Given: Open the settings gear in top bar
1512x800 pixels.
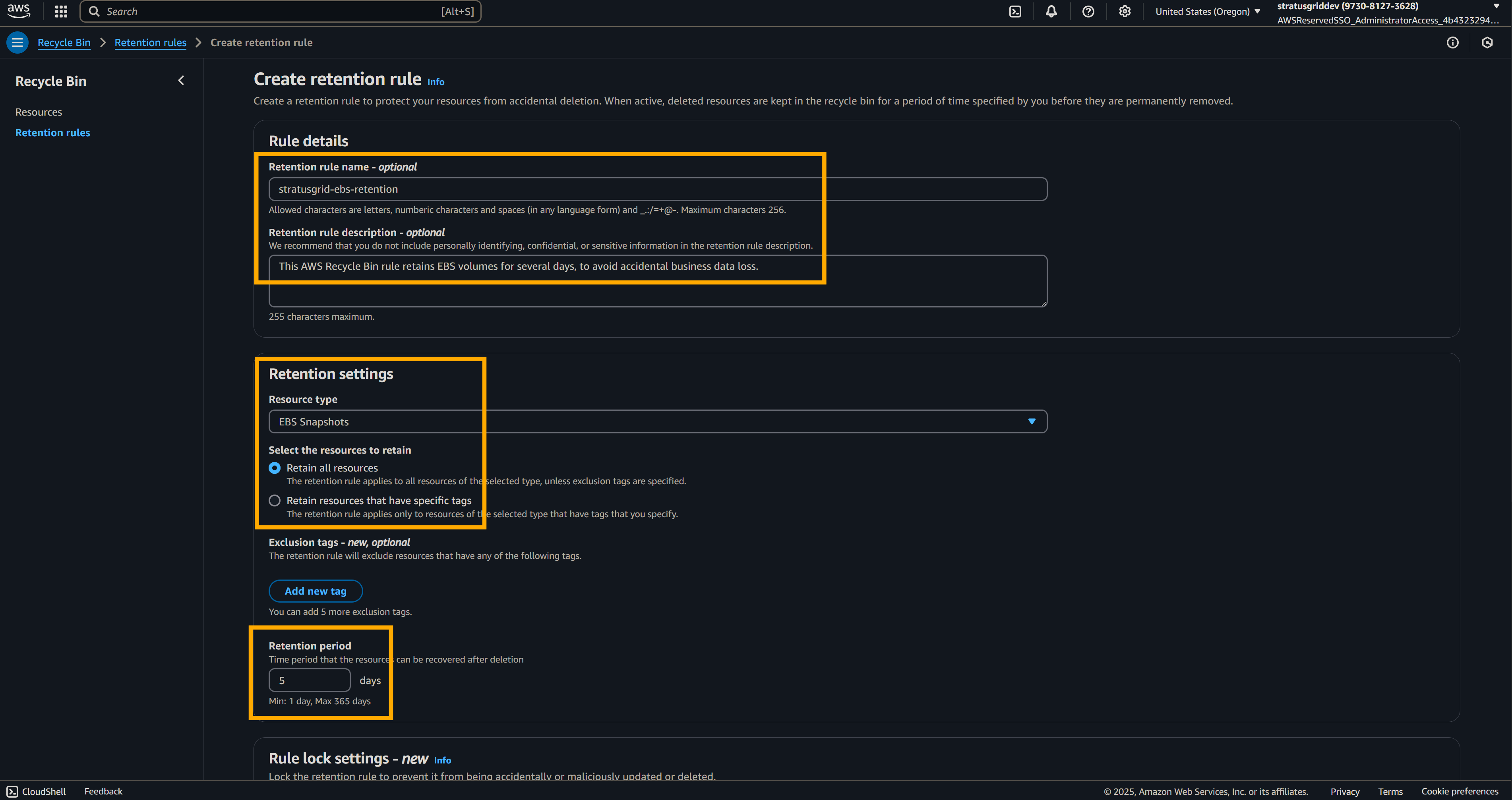Looking at the screenshot, I should [x=1124, y=11].
